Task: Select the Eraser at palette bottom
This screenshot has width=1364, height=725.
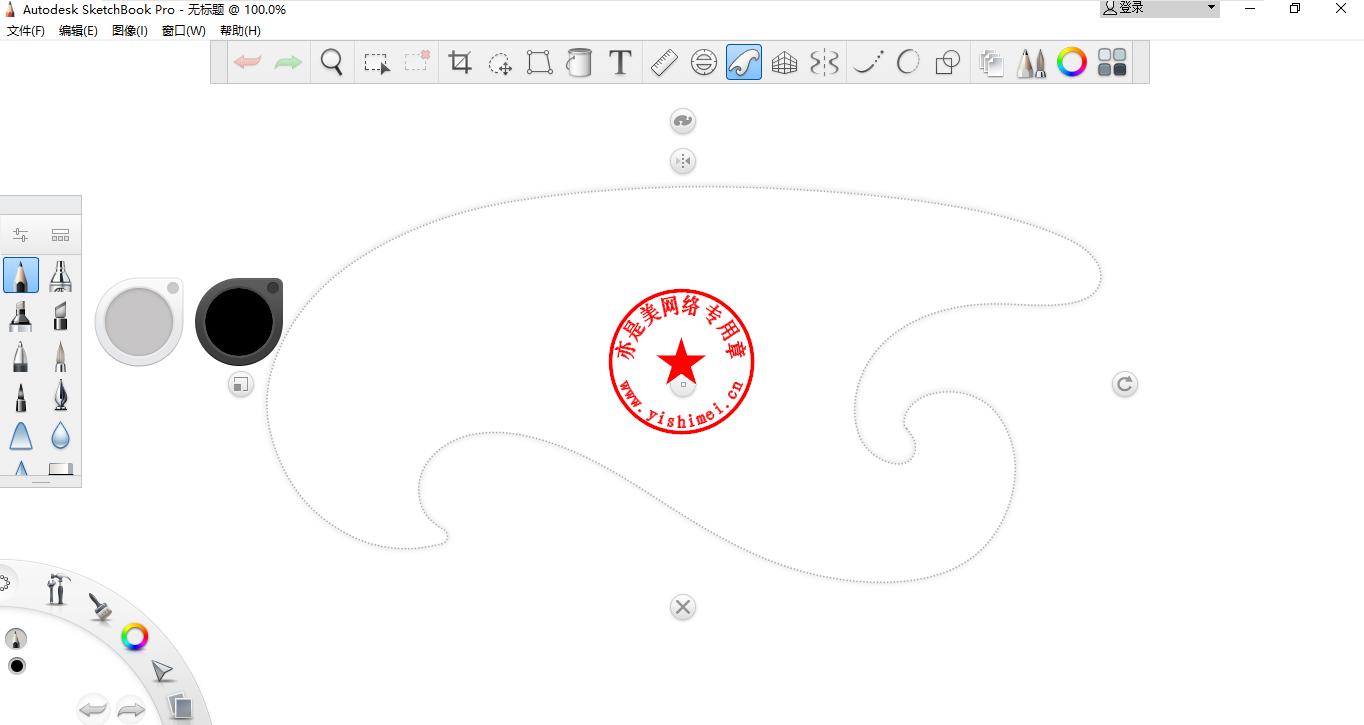Action: coord(61,468)
